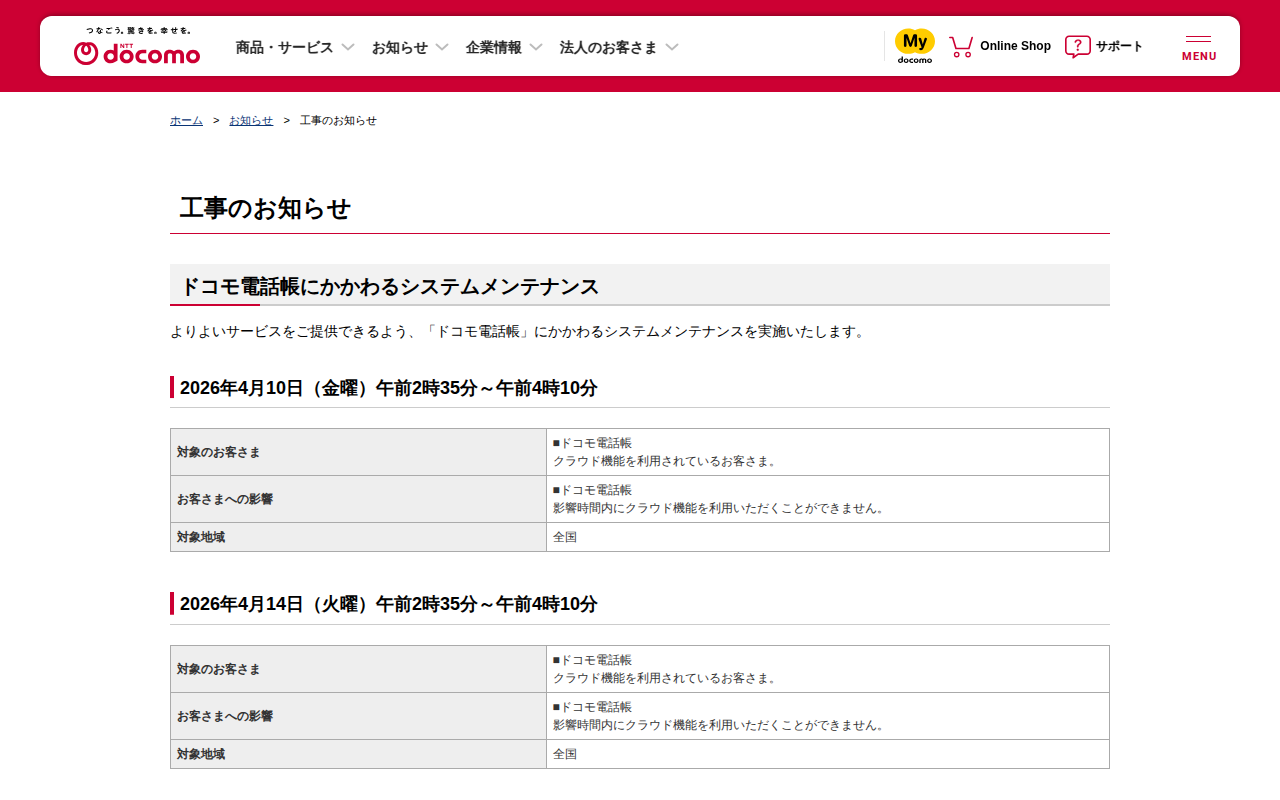
Task: Click the 2026年4月10日（金曜） date heading
Action: click(388, 388)
